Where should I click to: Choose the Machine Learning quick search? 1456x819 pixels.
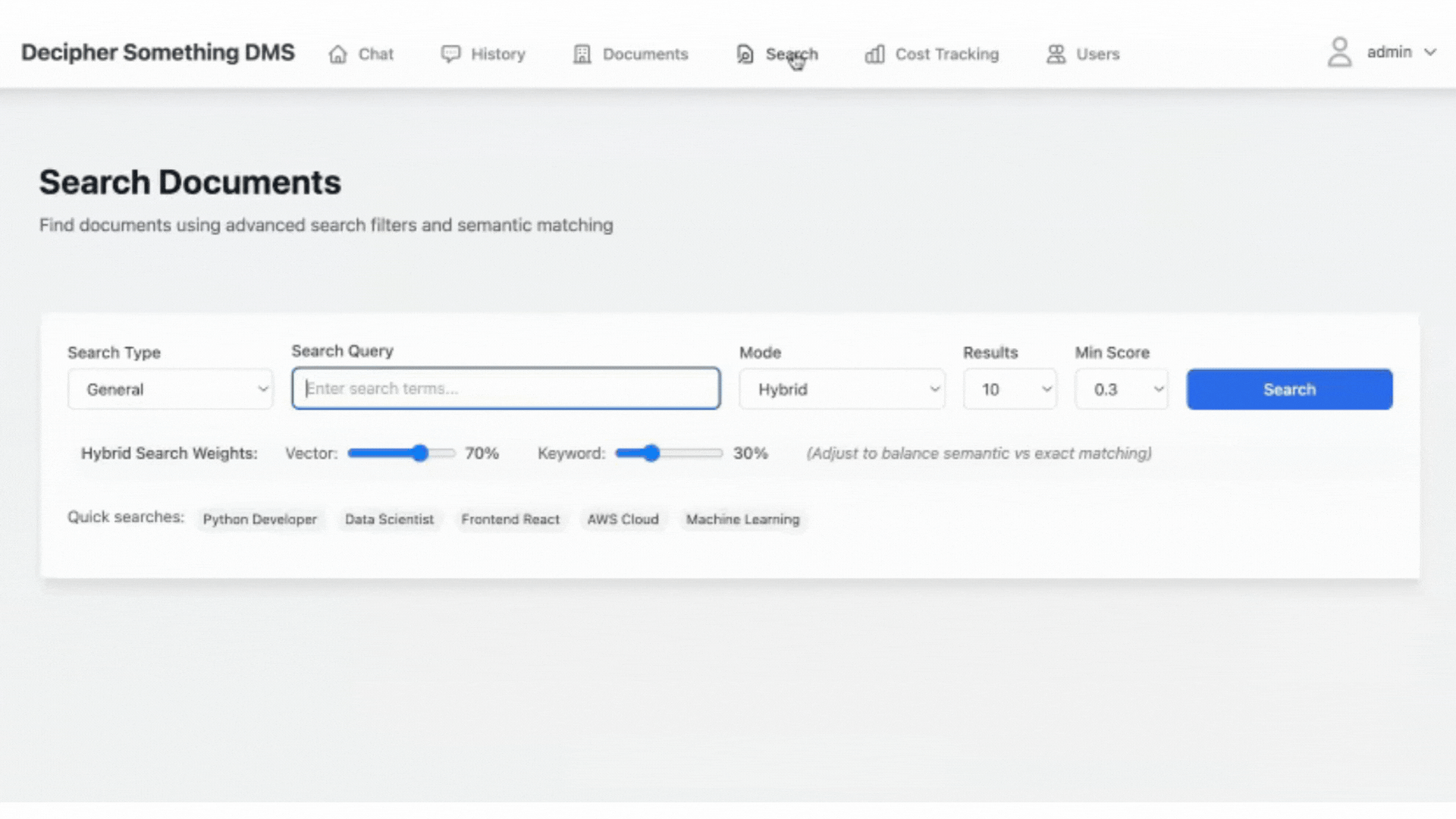(x=742, y=519)
